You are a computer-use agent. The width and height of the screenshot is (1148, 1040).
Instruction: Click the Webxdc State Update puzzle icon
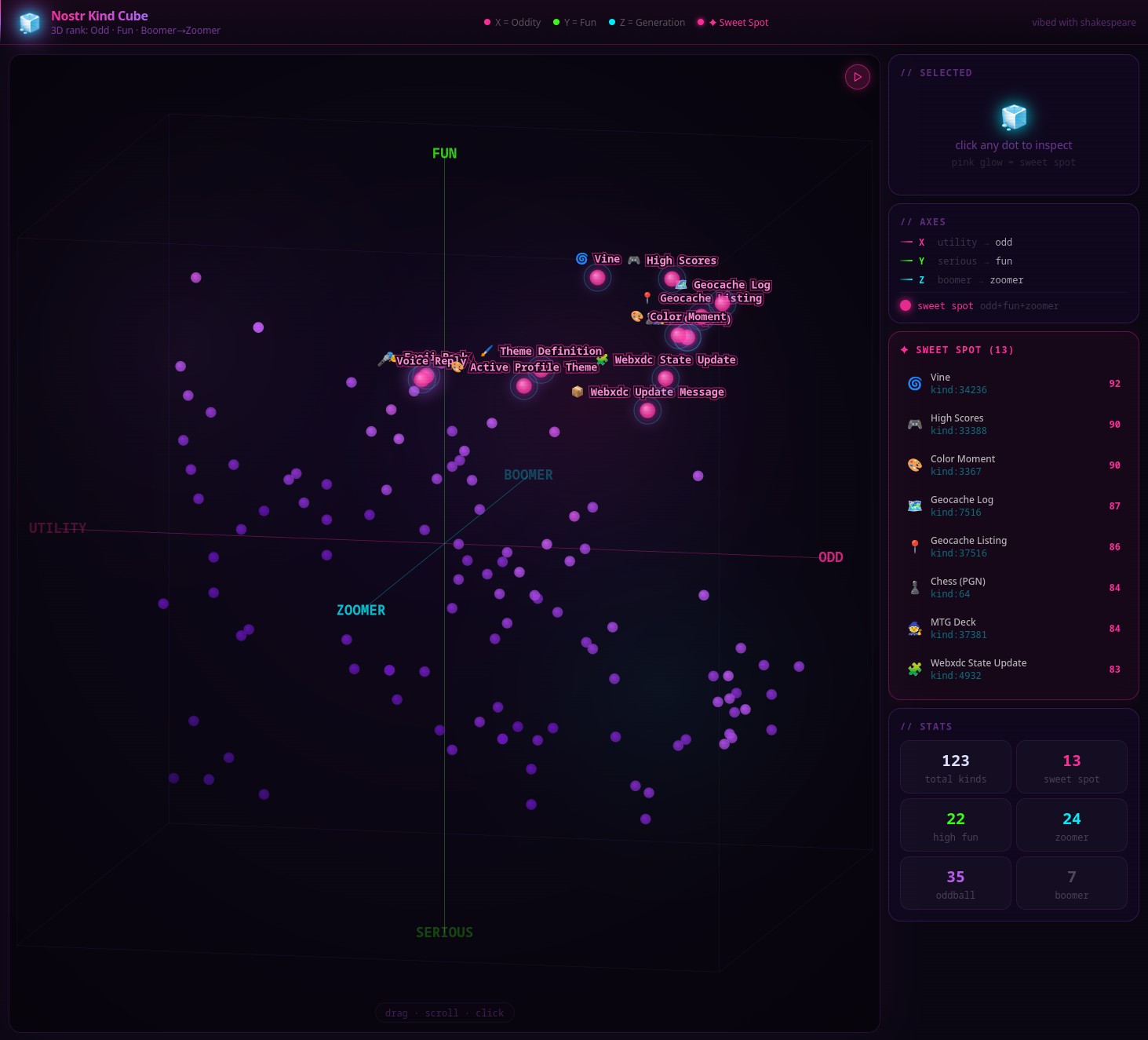pos(914,669)
